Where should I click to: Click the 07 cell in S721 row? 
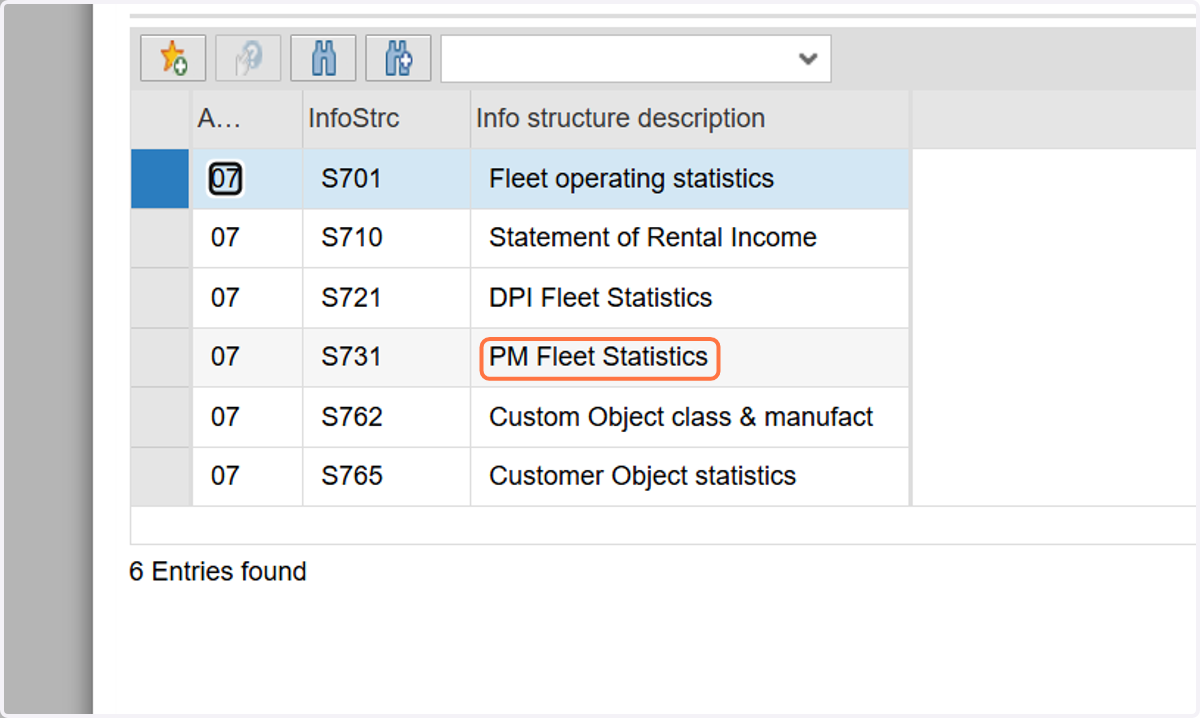click(x=246, y=298)
